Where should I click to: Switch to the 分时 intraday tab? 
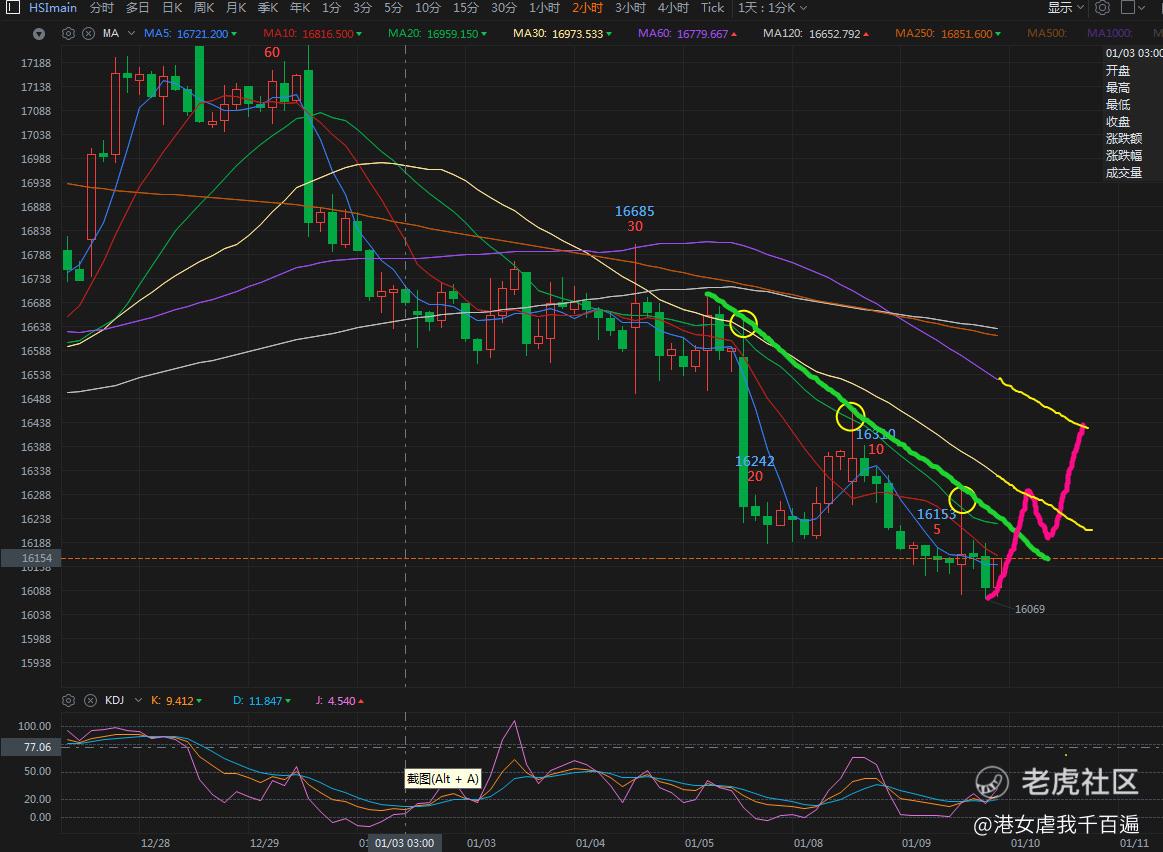pos(102,8)
